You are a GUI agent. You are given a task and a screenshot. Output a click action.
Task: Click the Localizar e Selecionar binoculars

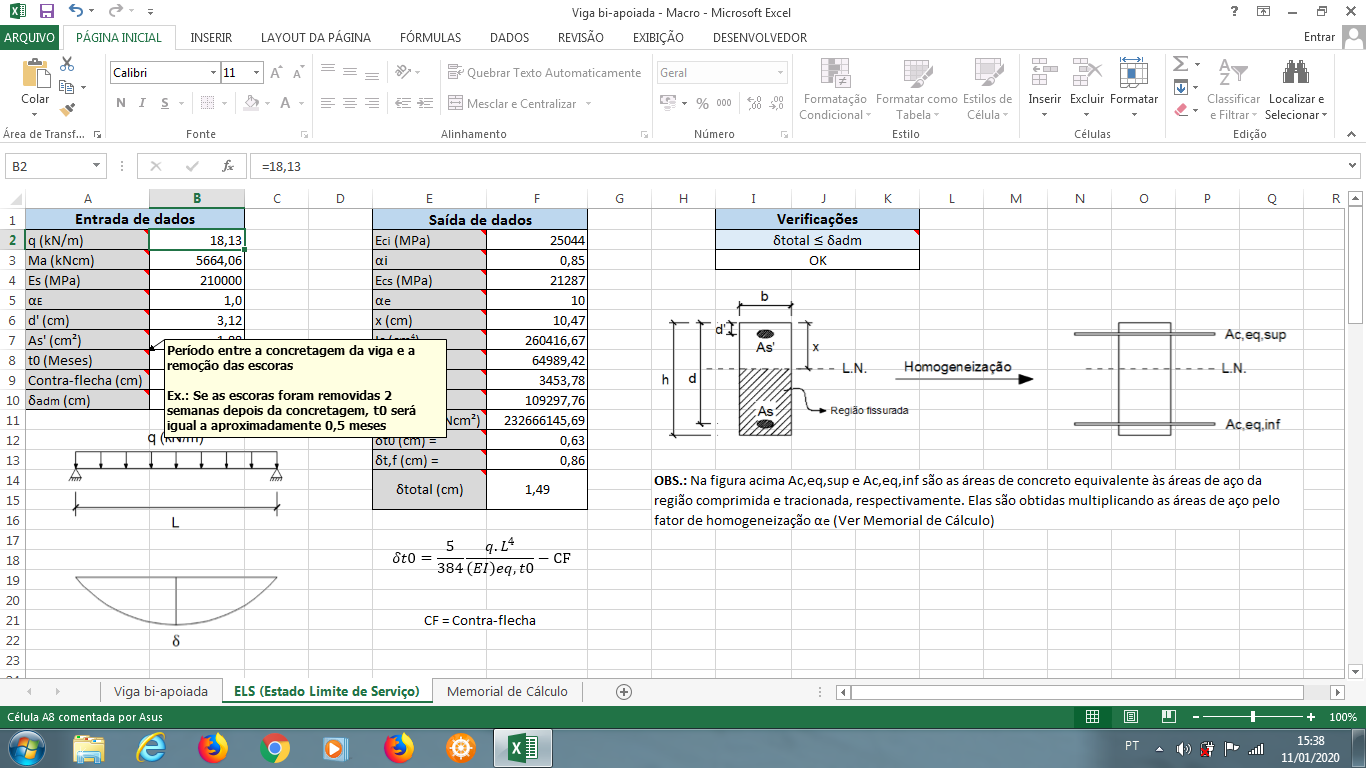coord(1296,72)
